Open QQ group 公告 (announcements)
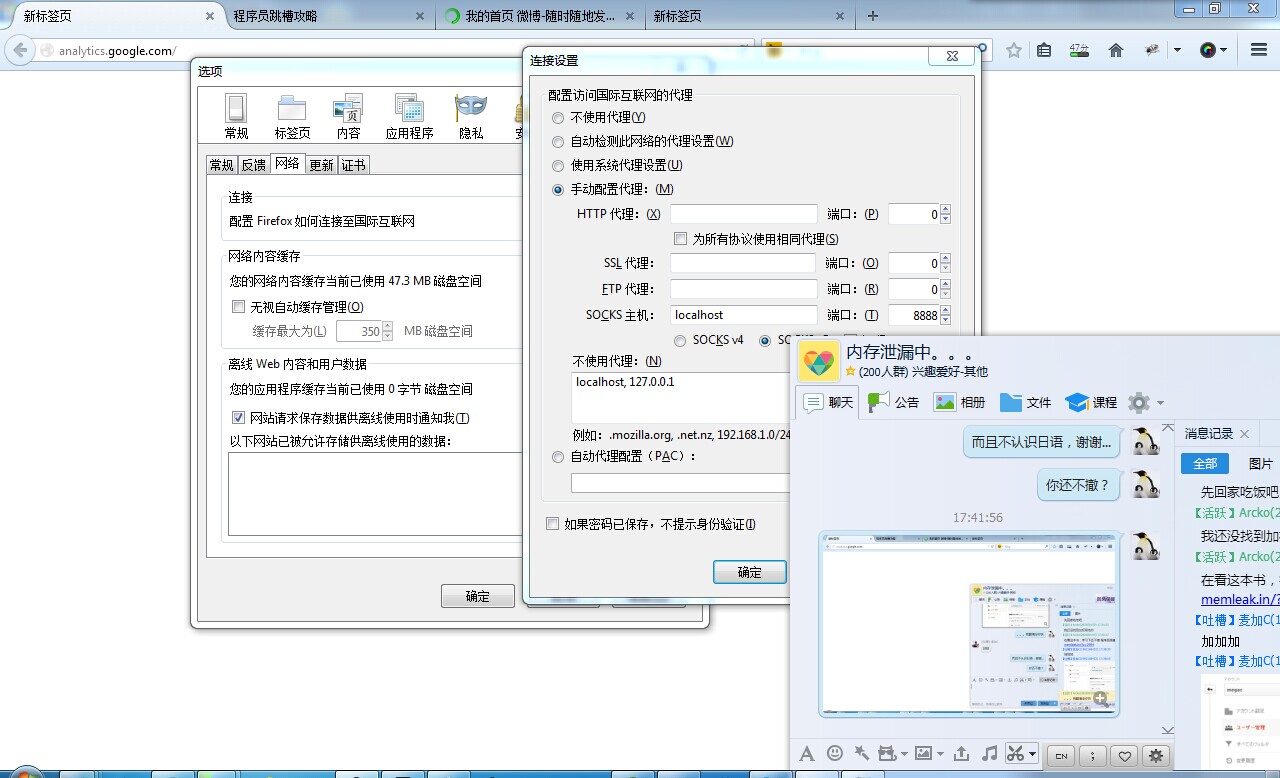The width and height of the screenshot is (1280, 778). [x=893, y=402]
